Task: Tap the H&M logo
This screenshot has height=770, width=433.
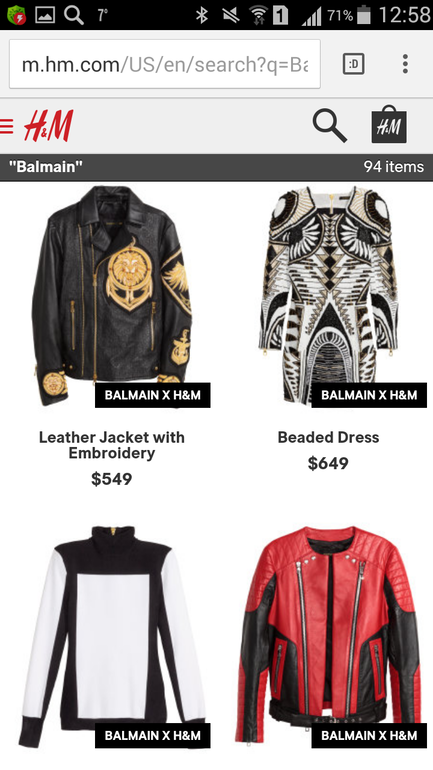Action: click(49, 126)
